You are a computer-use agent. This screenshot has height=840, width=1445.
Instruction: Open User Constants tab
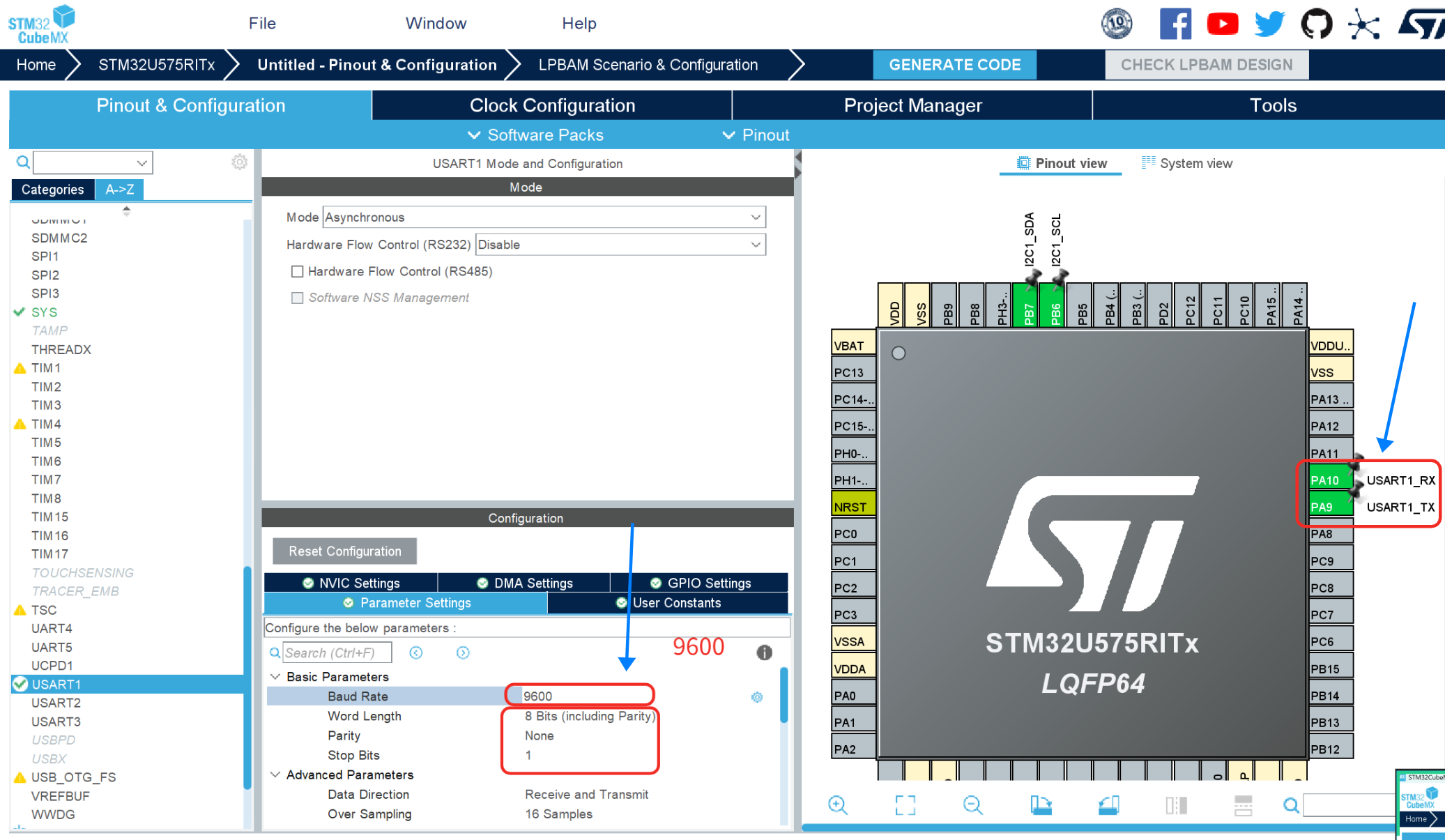(668, 603)
